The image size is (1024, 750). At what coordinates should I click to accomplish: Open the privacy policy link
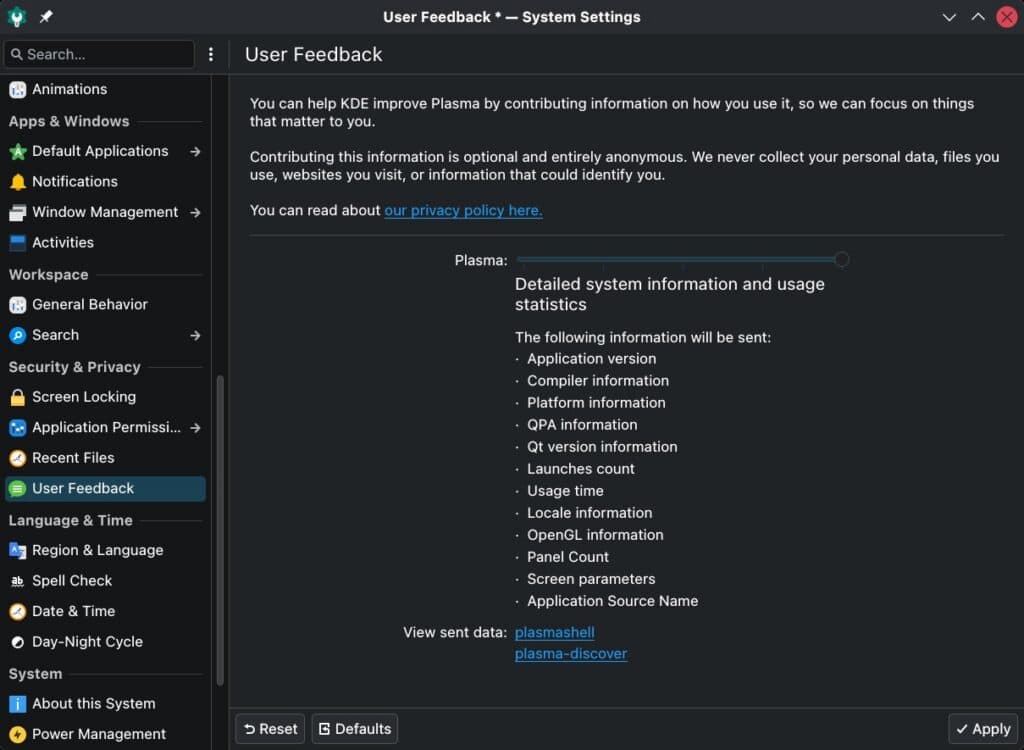tap(463, 210)
